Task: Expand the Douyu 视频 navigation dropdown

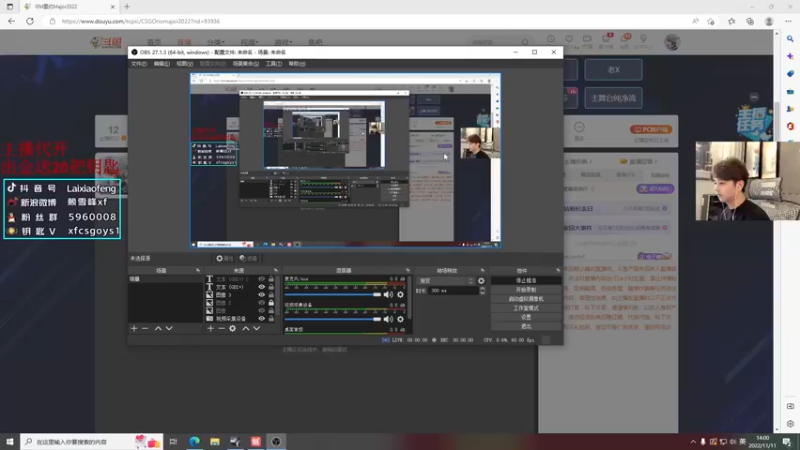Action: [x=249, y=42]
